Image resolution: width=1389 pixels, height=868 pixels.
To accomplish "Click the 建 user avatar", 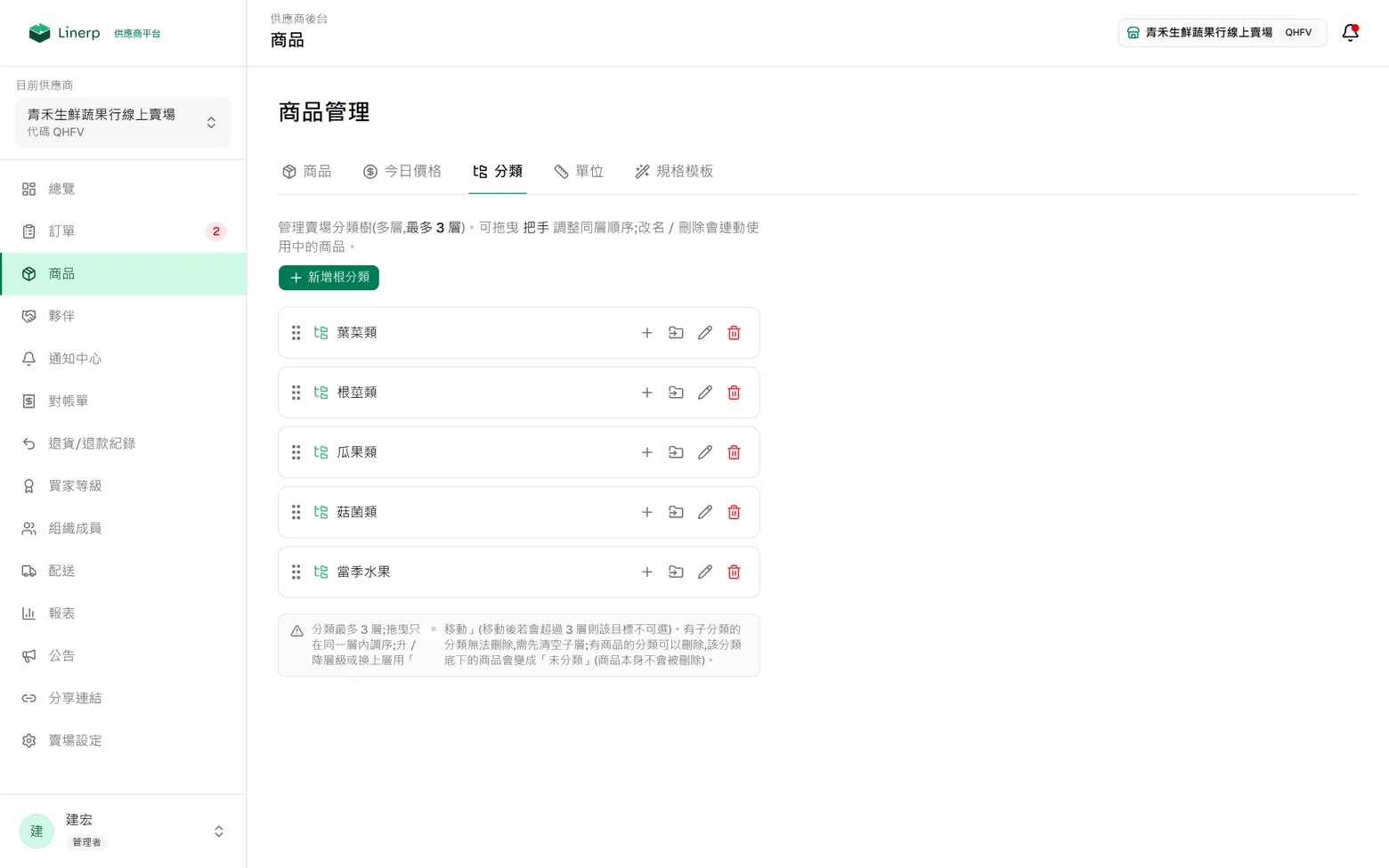I will tap(37, 831).
